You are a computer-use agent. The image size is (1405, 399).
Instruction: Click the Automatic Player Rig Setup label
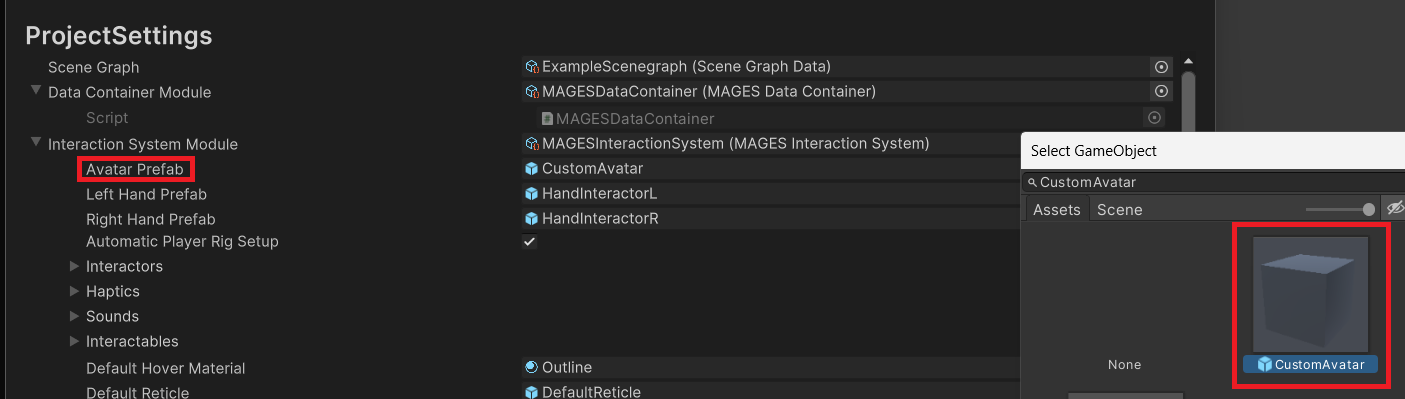182,242
